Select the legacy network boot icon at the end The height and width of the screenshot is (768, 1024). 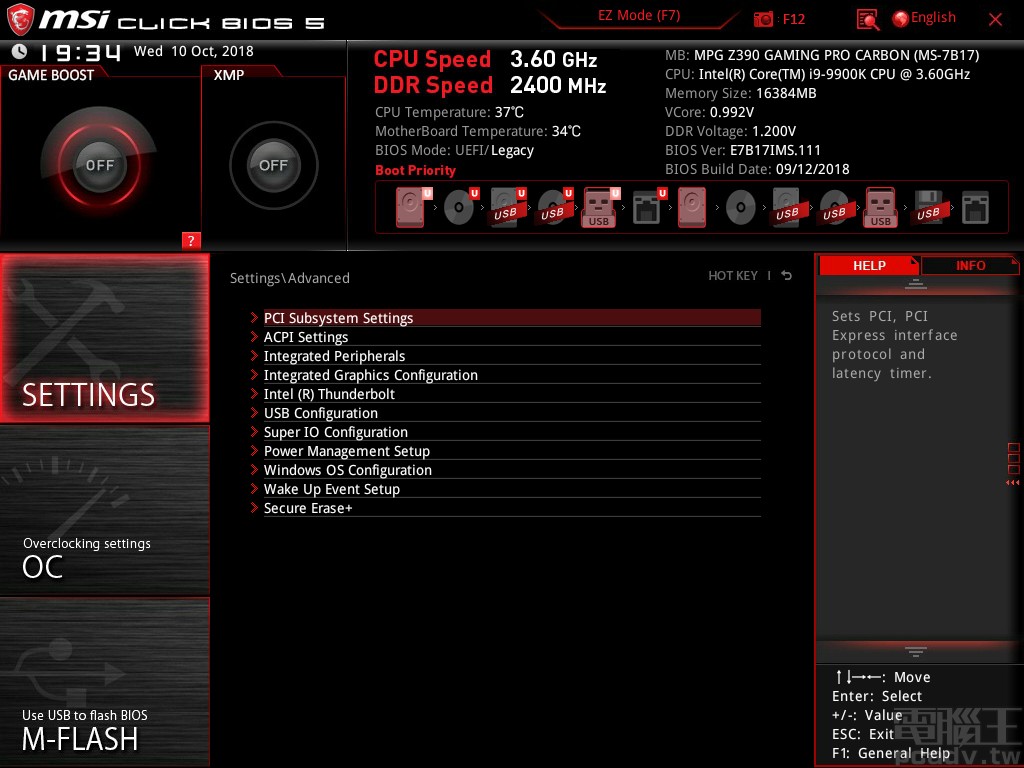pyautogui.click(x=975, y=208)
